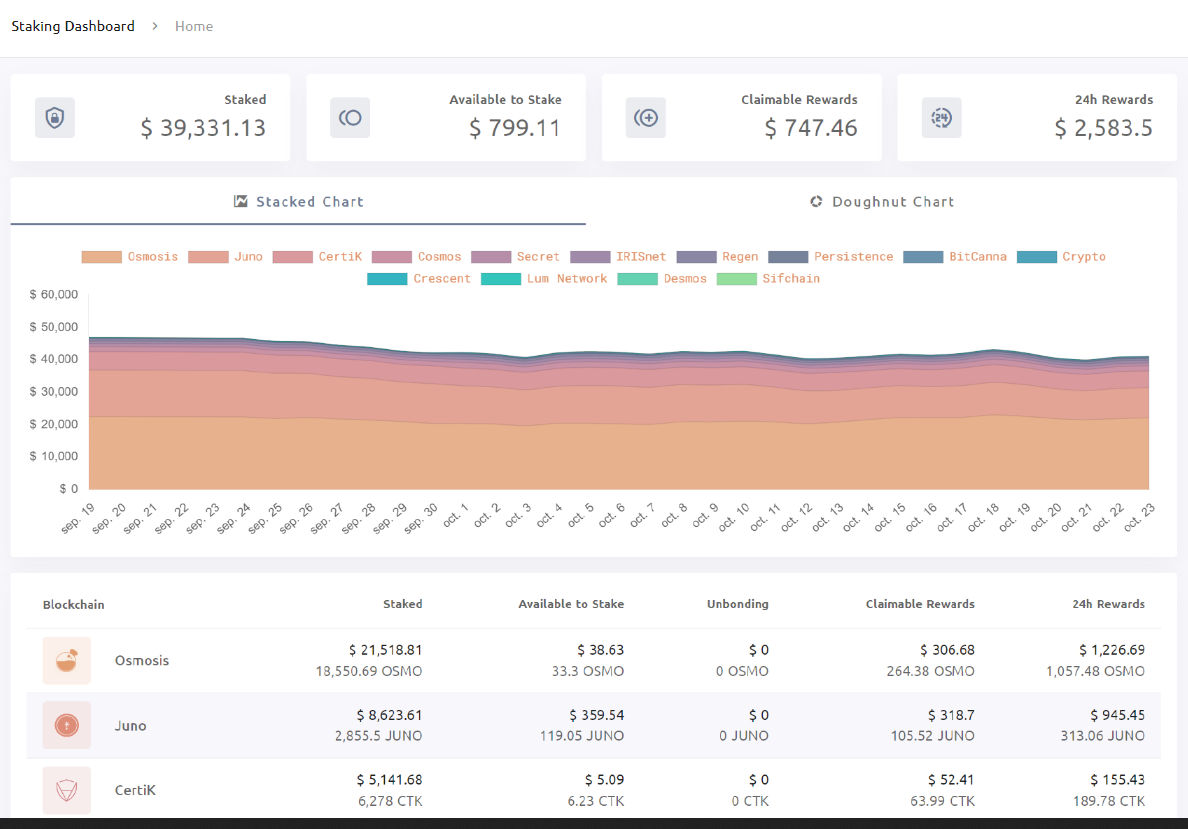
Task: Click the CertiK shield logo in table
Action: [x=67, y=790]
